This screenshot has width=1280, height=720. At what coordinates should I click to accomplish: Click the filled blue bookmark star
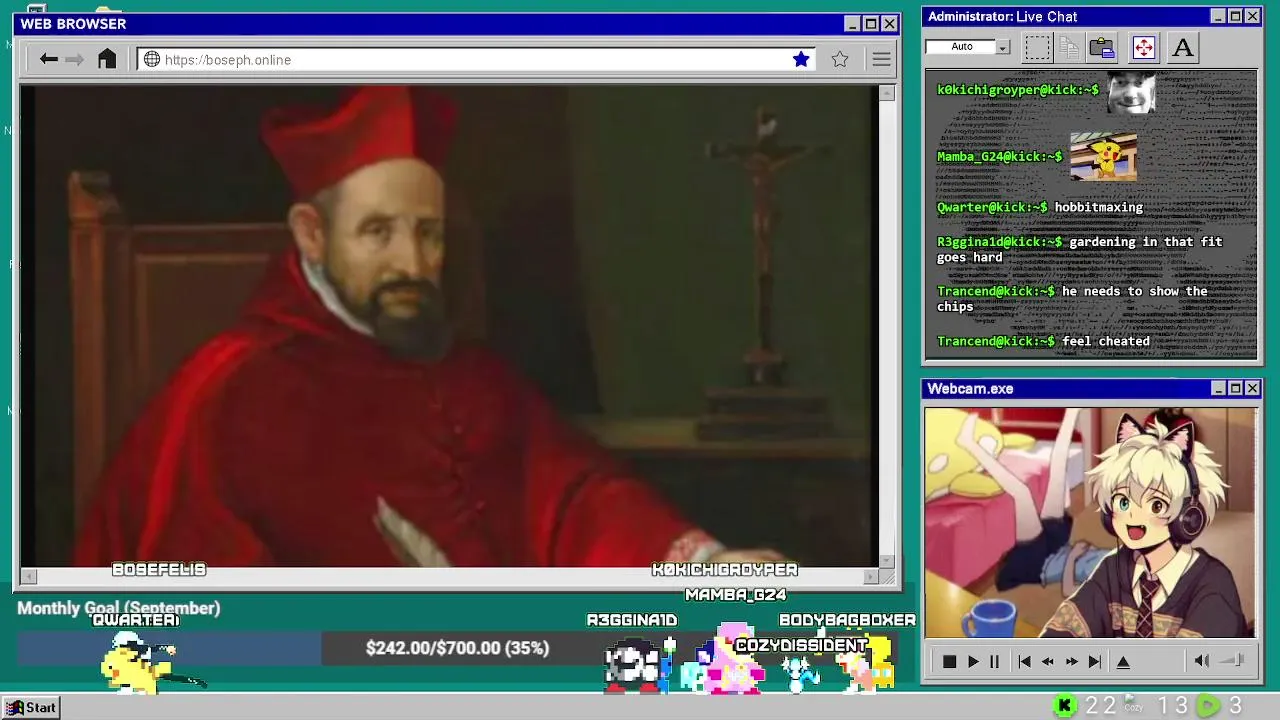click(x=801, y=59)
